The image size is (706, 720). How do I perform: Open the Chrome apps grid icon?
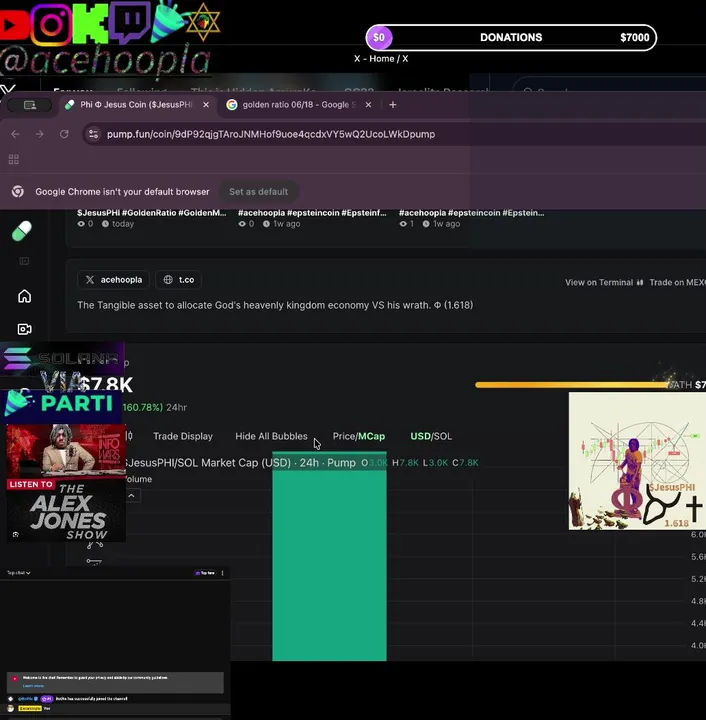point(14,159)
